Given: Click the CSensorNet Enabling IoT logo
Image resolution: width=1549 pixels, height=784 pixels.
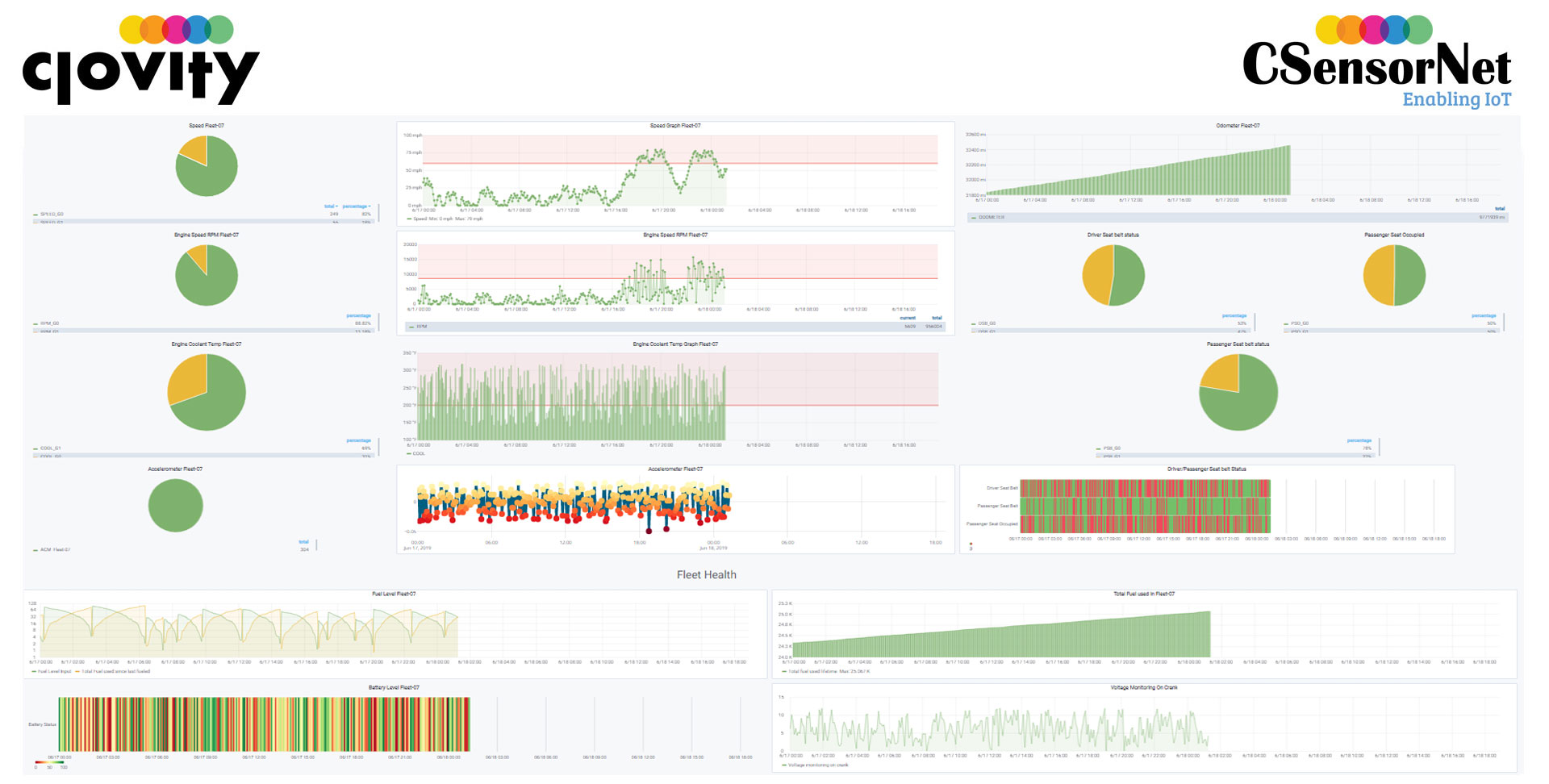Looking at the screenshot, I should pyautogui.click(x=1376, y=62).
